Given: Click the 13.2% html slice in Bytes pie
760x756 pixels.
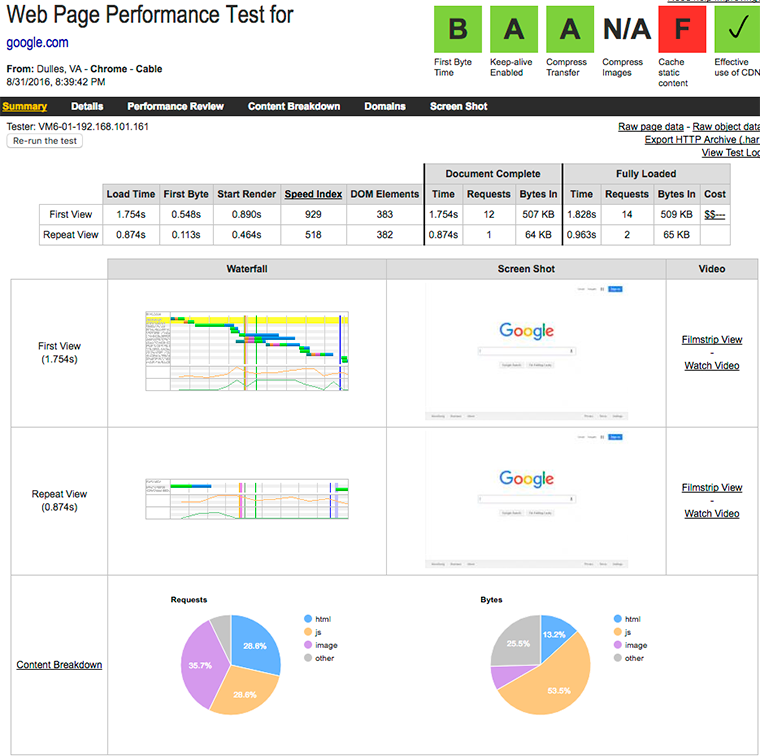Looking at the screenshot, I should 554,635.
